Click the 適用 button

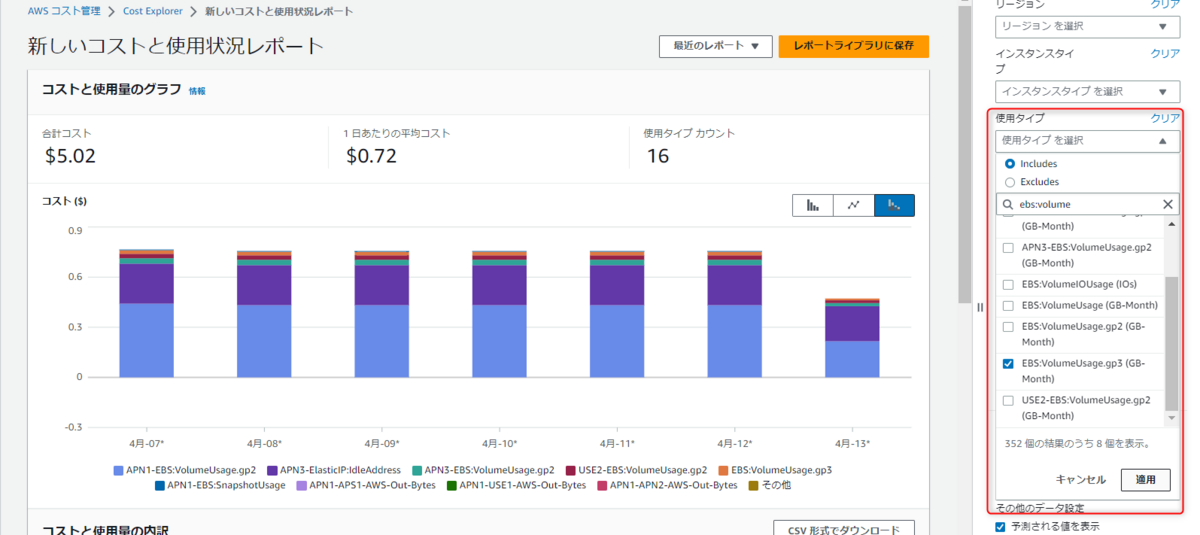click(x=1145, y=480)
